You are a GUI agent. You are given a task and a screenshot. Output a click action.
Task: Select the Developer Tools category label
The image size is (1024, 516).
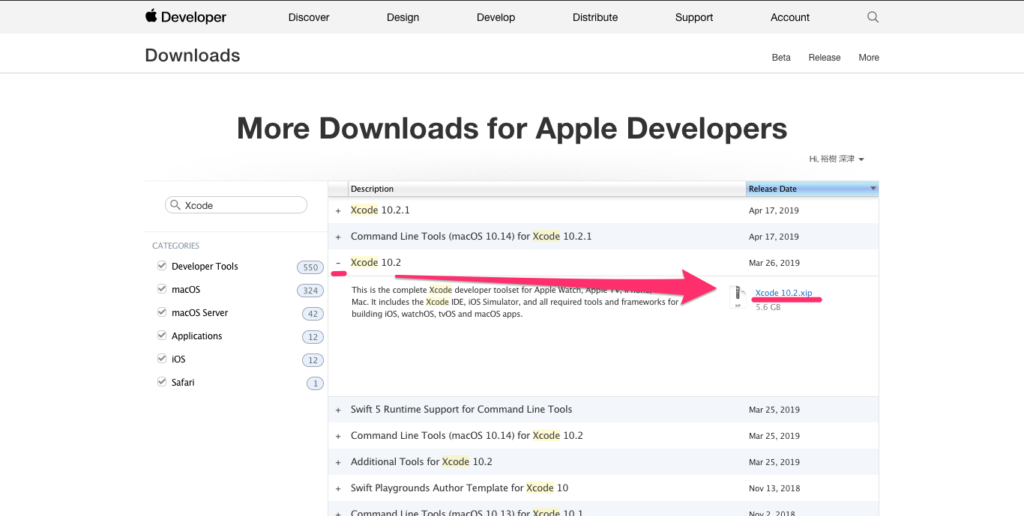click(204, 266)
